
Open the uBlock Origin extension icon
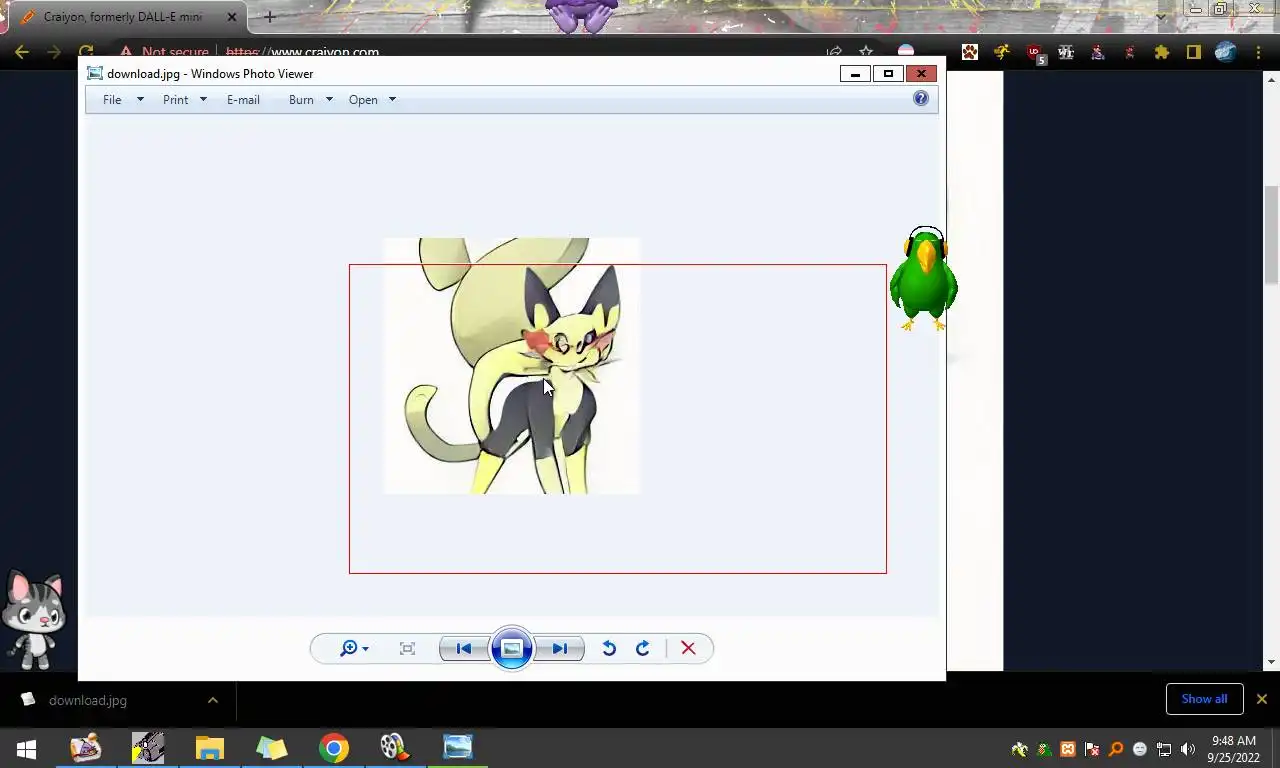(x=1035, y=54)
